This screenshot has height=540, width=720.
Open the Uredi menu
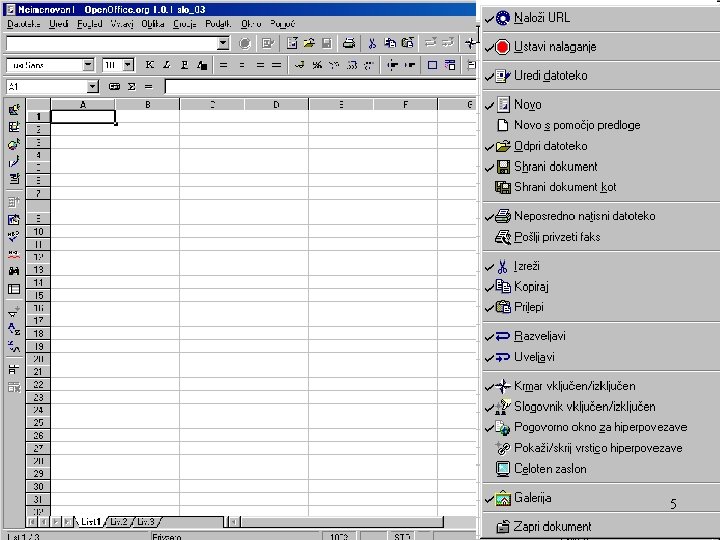point(59,24)
